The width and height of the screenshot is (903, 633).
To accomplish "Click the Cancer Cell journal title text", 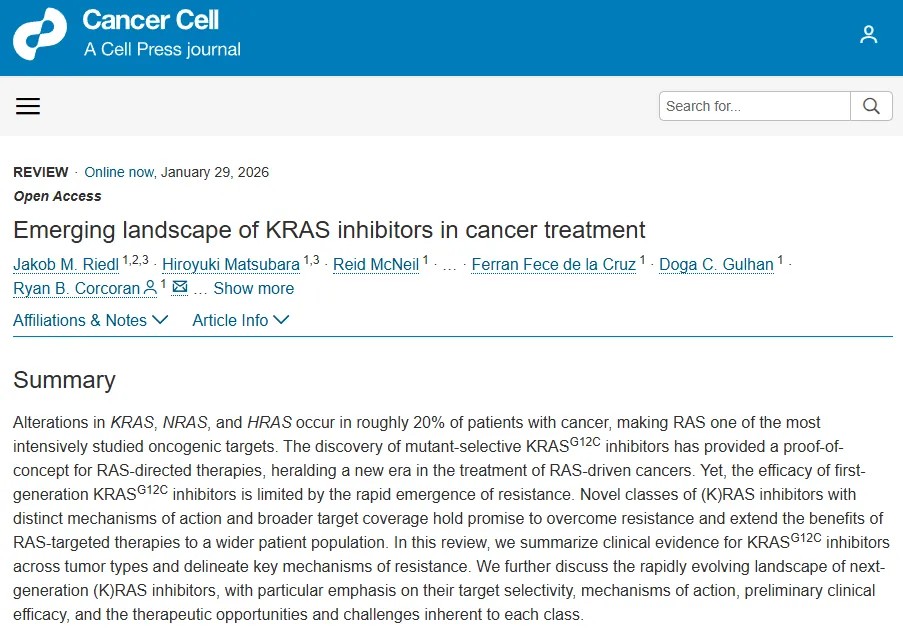I will click(150, 20).
